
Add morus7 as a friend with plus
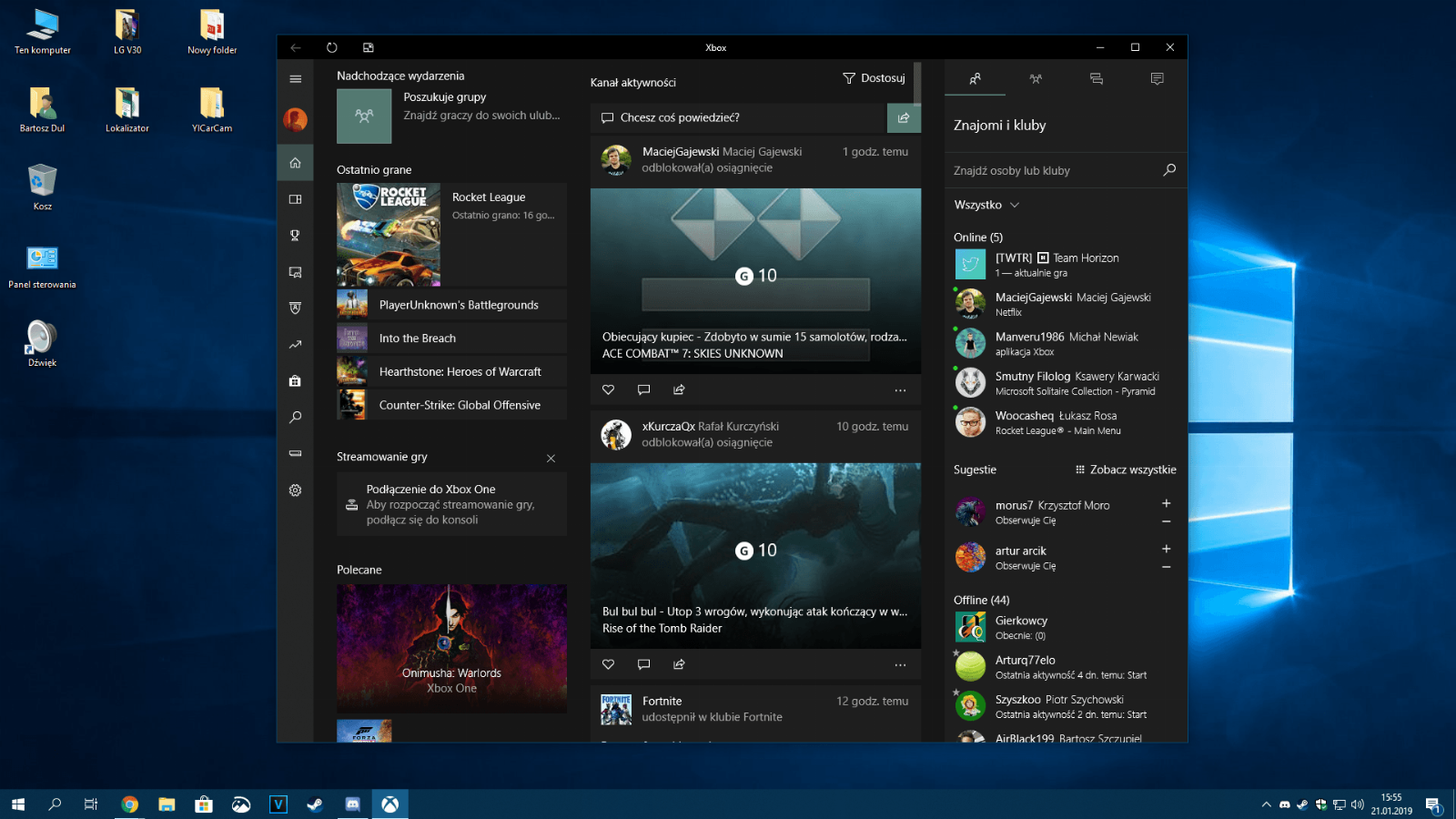pyautogui.click(x=1167, y=503)
